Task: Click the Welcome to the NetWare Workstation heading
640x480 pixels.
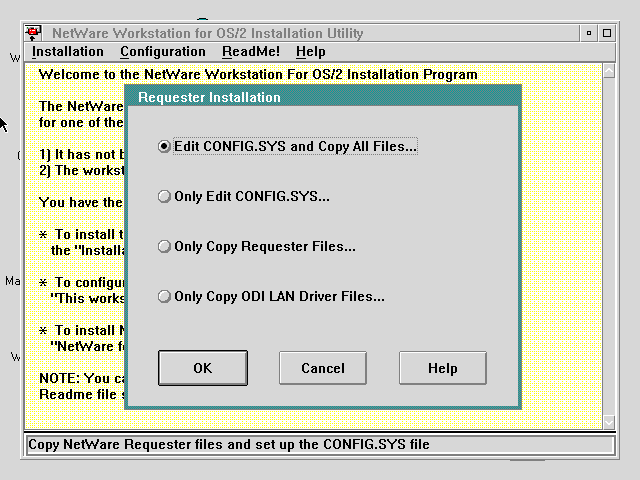Action: pyautogui.click(x=258, y=74)
